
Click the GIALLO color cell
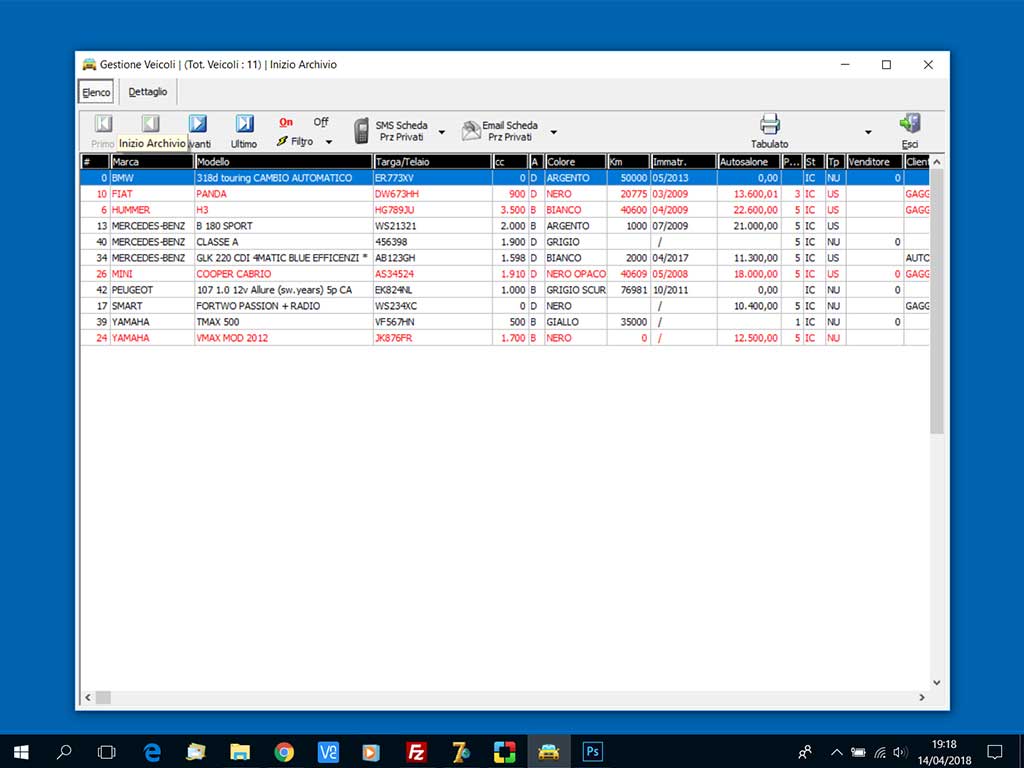(x=575, y=322)
